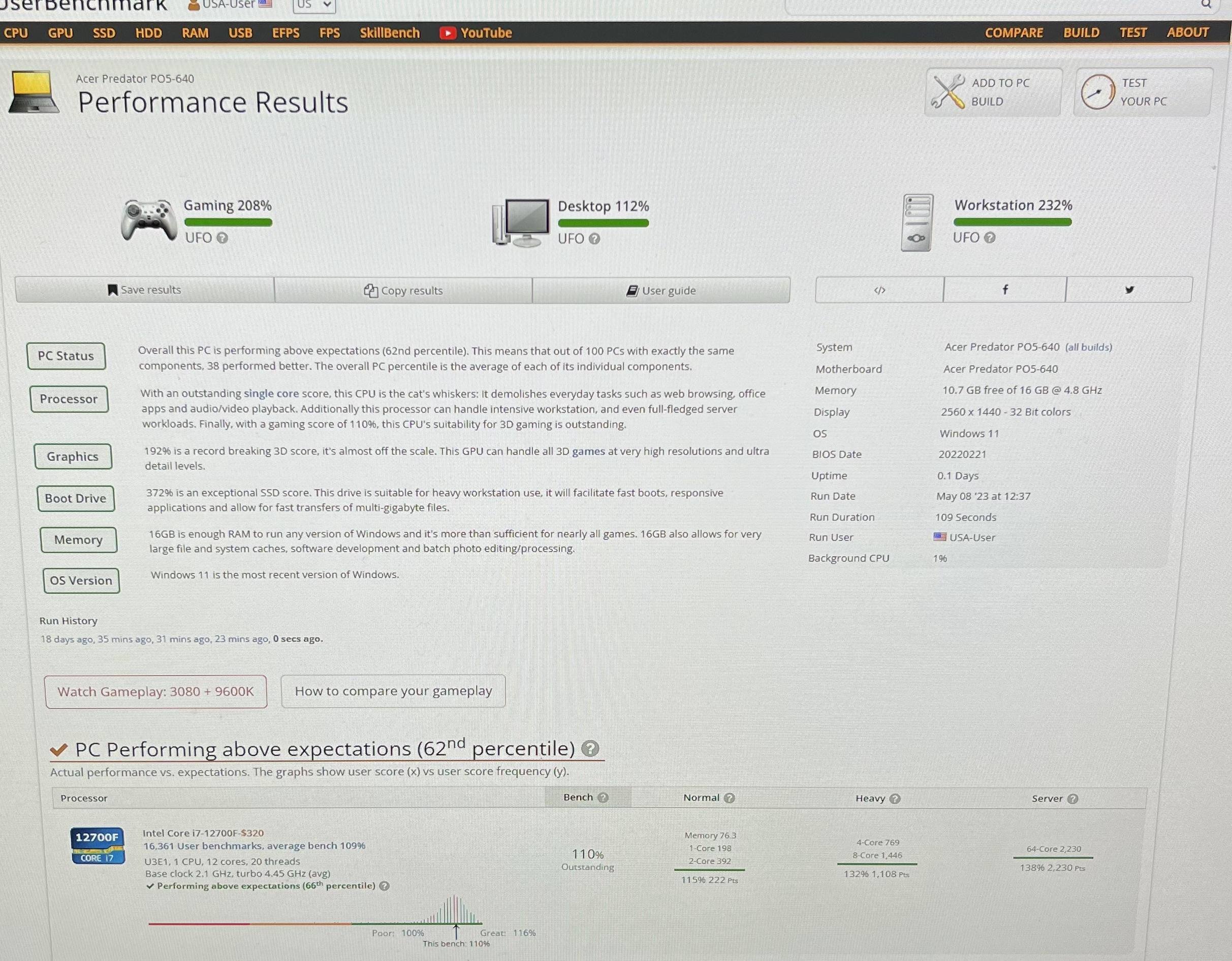
Task: Click the Gaming 208% green progress bar
Action: [x=228, y=223]
